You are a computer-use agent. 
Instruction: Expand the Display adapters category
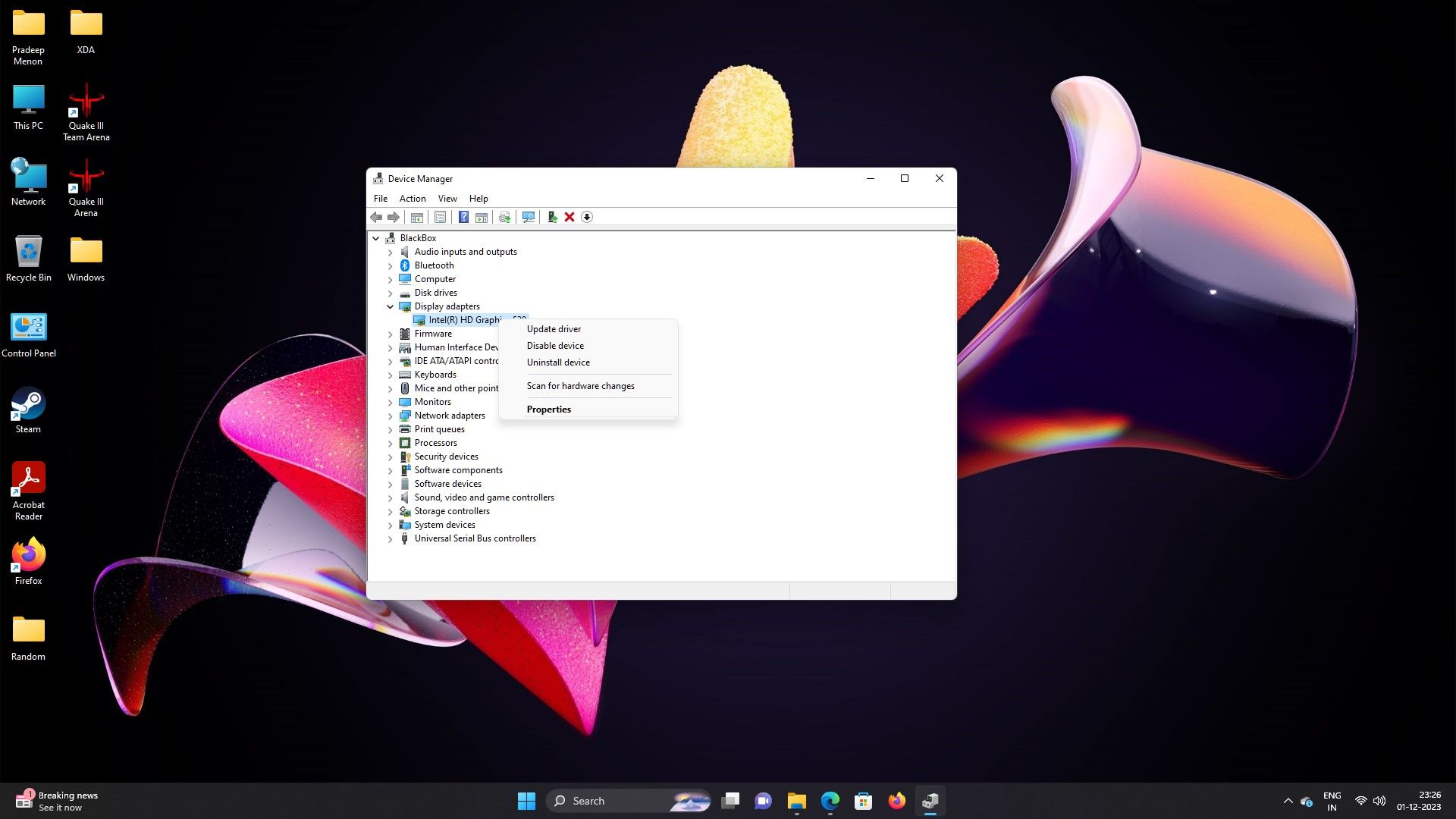389,306
